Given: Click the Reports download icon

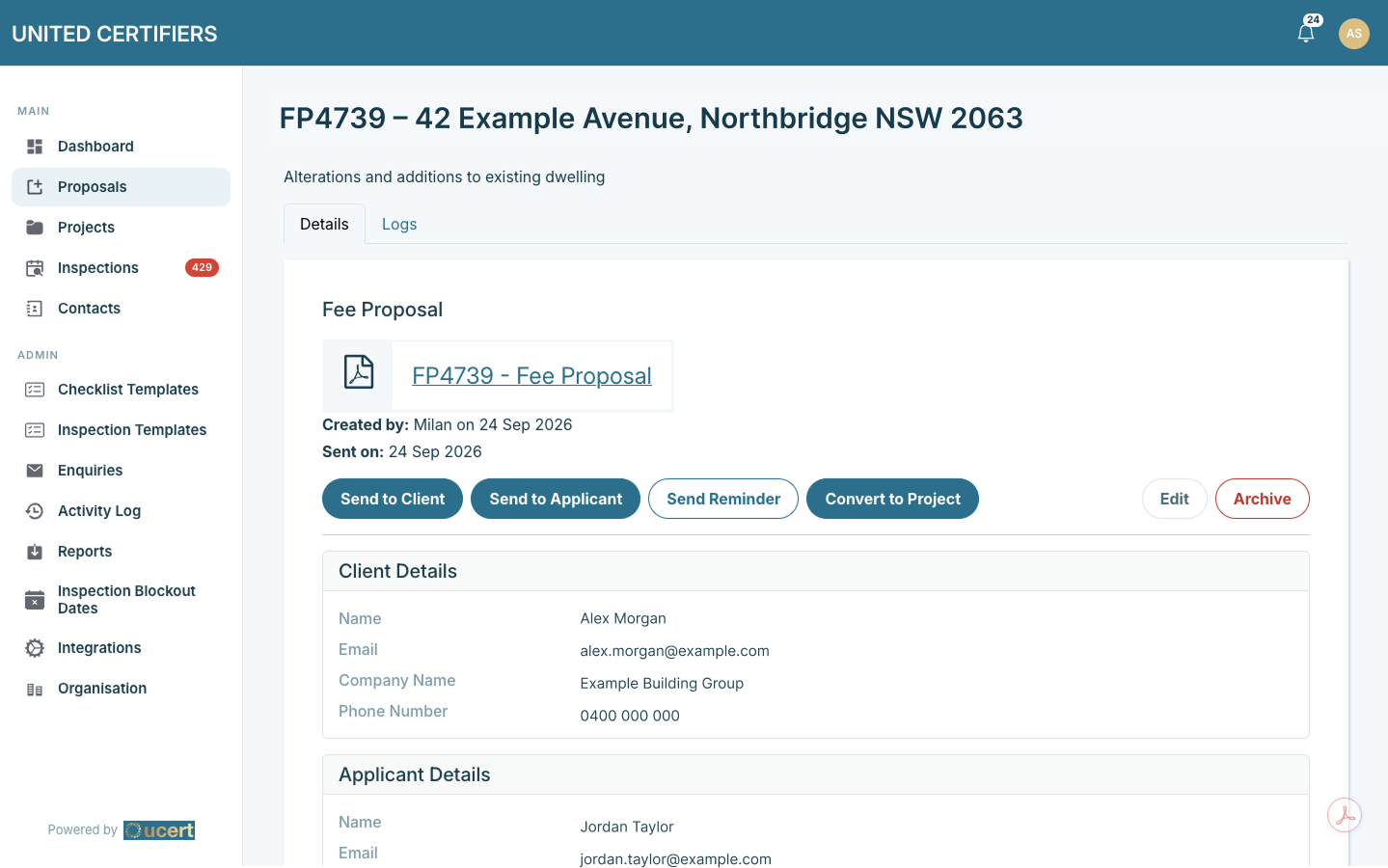Looking at the screenshot, I should point(35,552).
